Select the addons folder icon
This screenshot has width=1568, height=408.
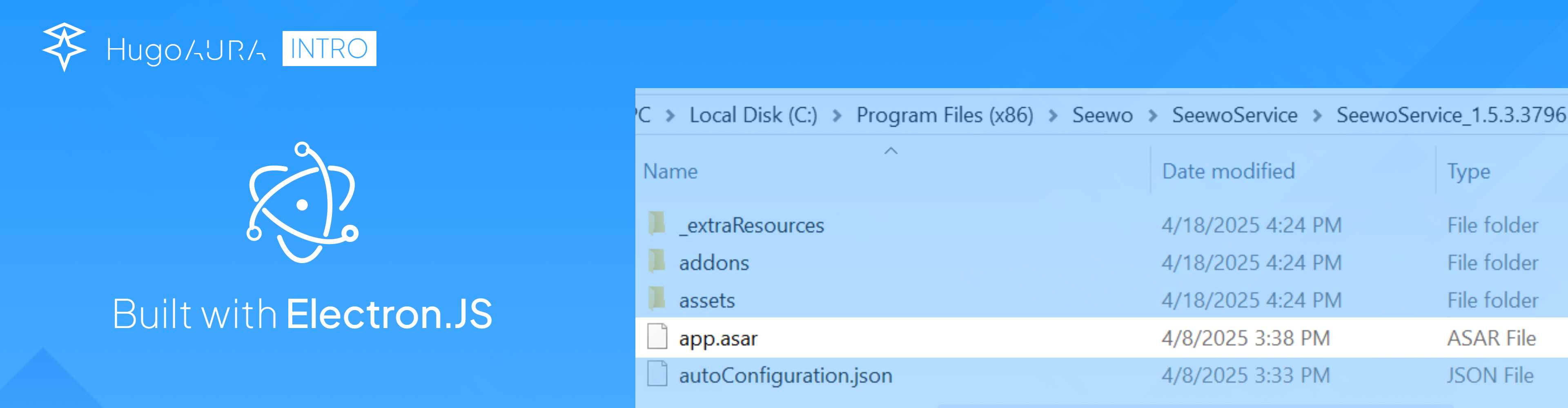pyautogui.click(x=657, y=262)
